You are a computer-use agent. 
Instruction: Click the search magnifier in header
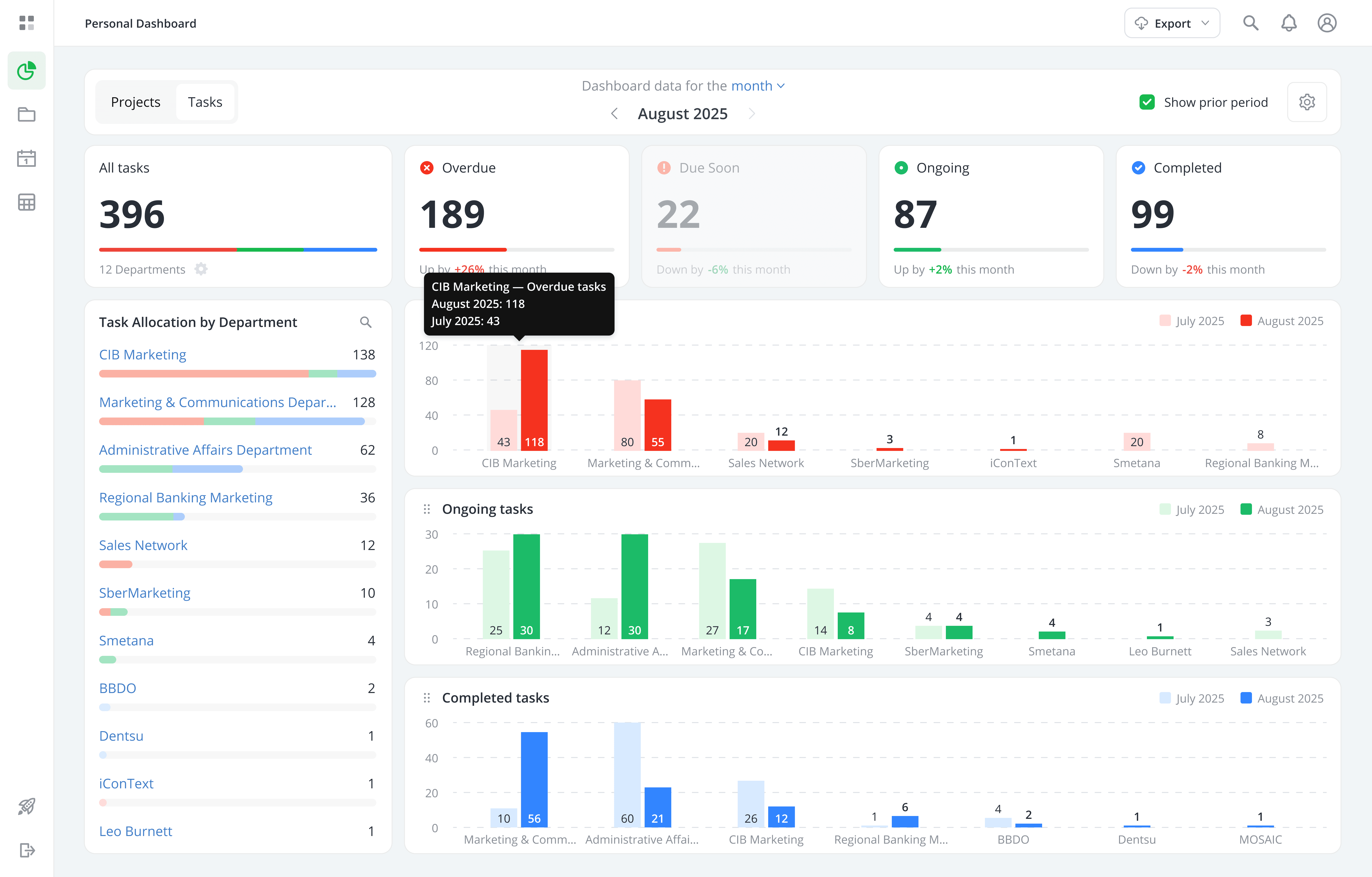click(1250, 23)
